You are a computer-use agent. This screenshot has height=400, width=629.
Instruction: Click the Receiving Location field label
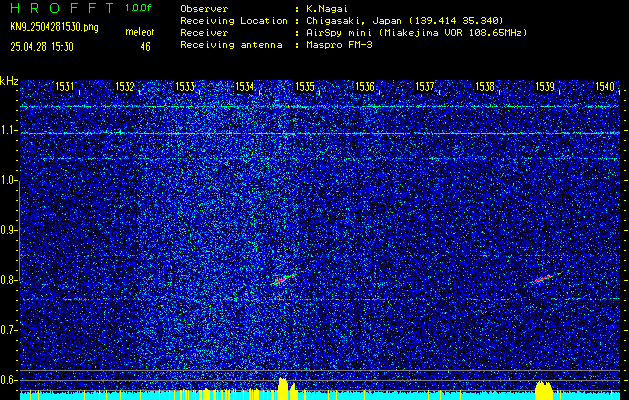[234, 20]
